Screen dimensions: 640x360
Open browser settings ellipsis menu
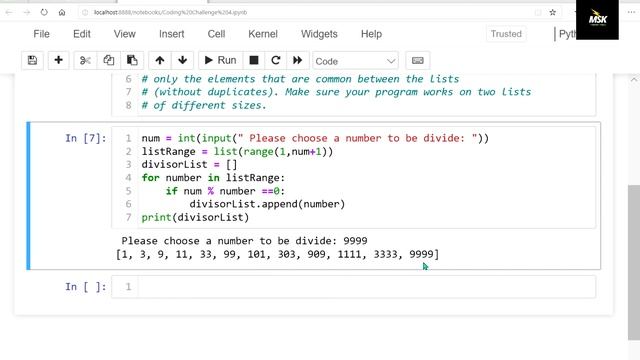[x=631, y=12]
